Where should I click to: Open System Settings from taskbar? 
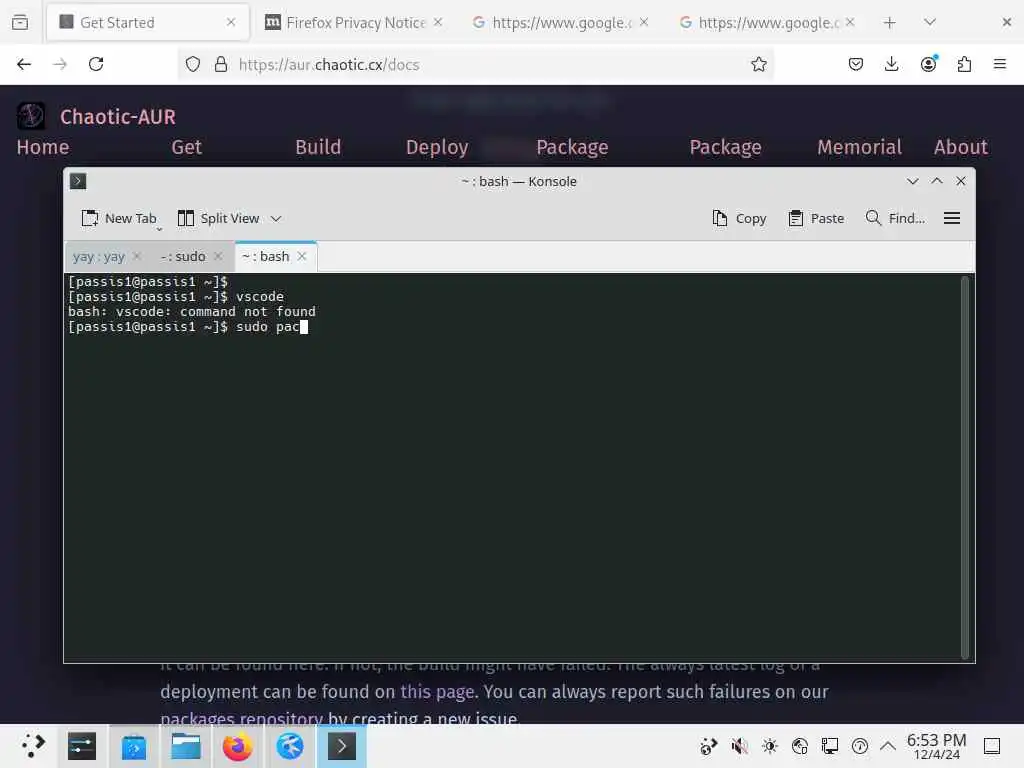coord(82,746)
